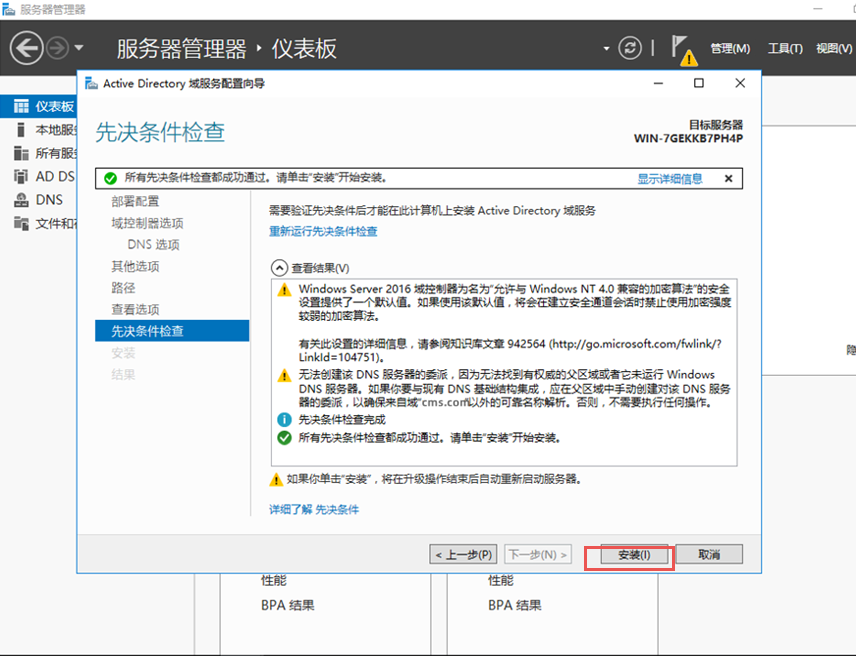Click the 上一步(P) button
Image resolution: width=856 pixels, height=656 pixels.
tap(463, 554)
